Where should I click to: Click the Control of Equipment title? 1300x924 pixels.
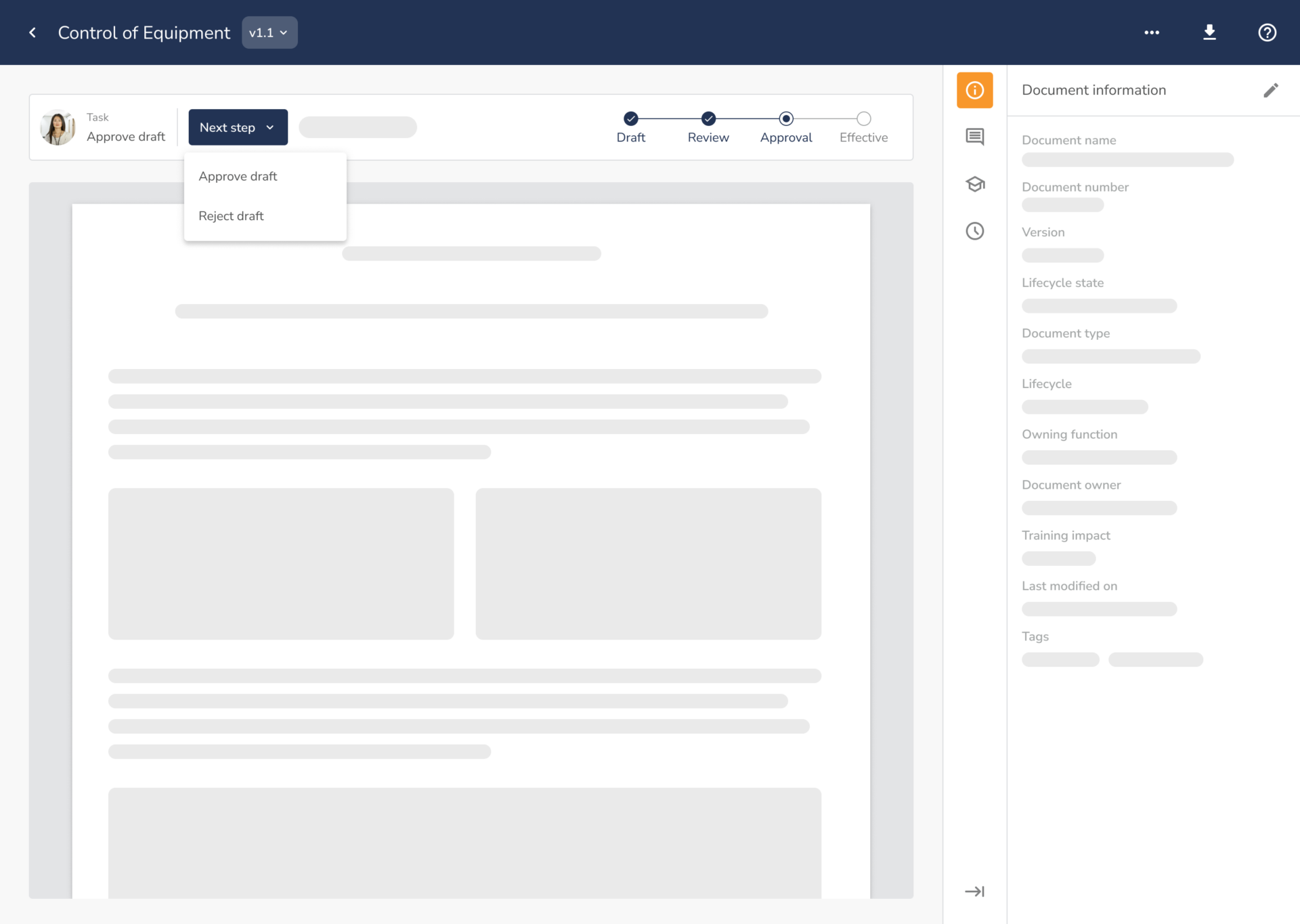(144, 32)
